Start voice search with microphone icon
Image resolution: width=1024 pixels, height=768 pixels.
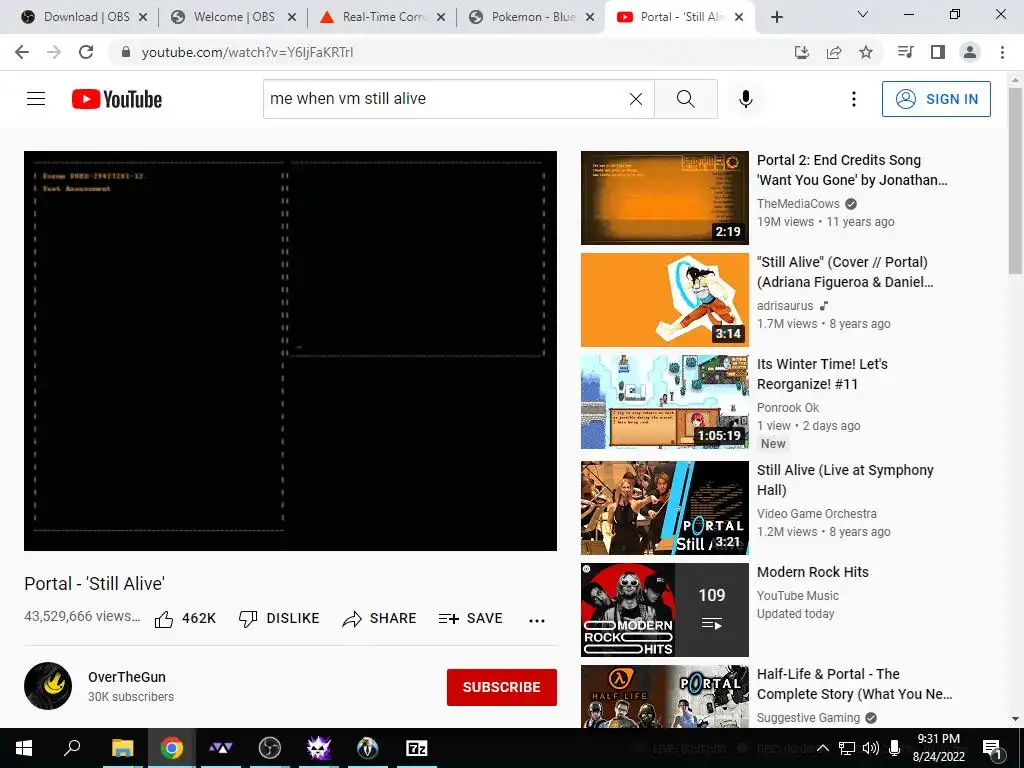click(x=746, y=99)
